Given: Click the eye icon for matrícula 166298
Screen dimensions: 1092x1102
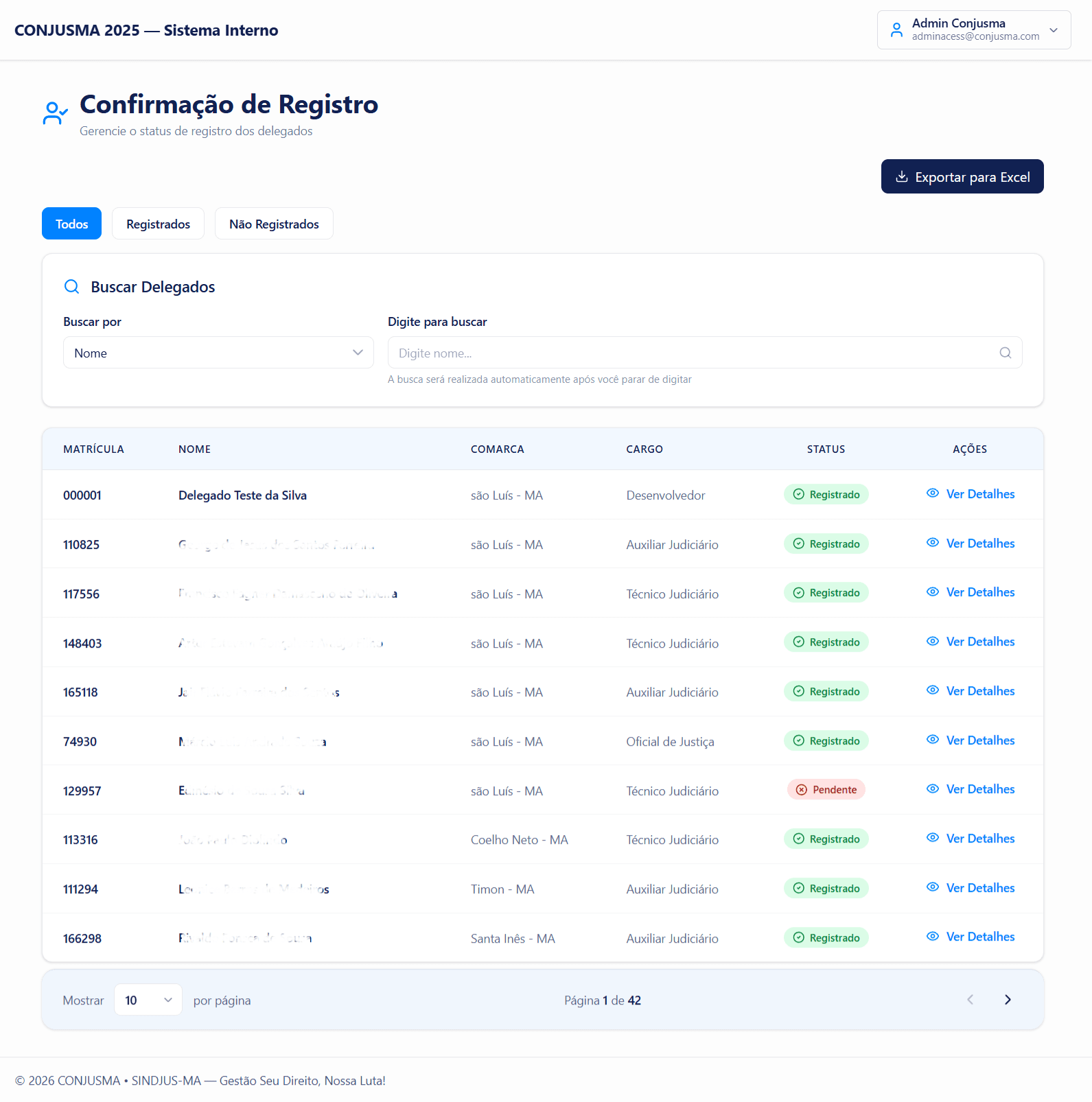Looking at the screenshot, I should point(932,937).
